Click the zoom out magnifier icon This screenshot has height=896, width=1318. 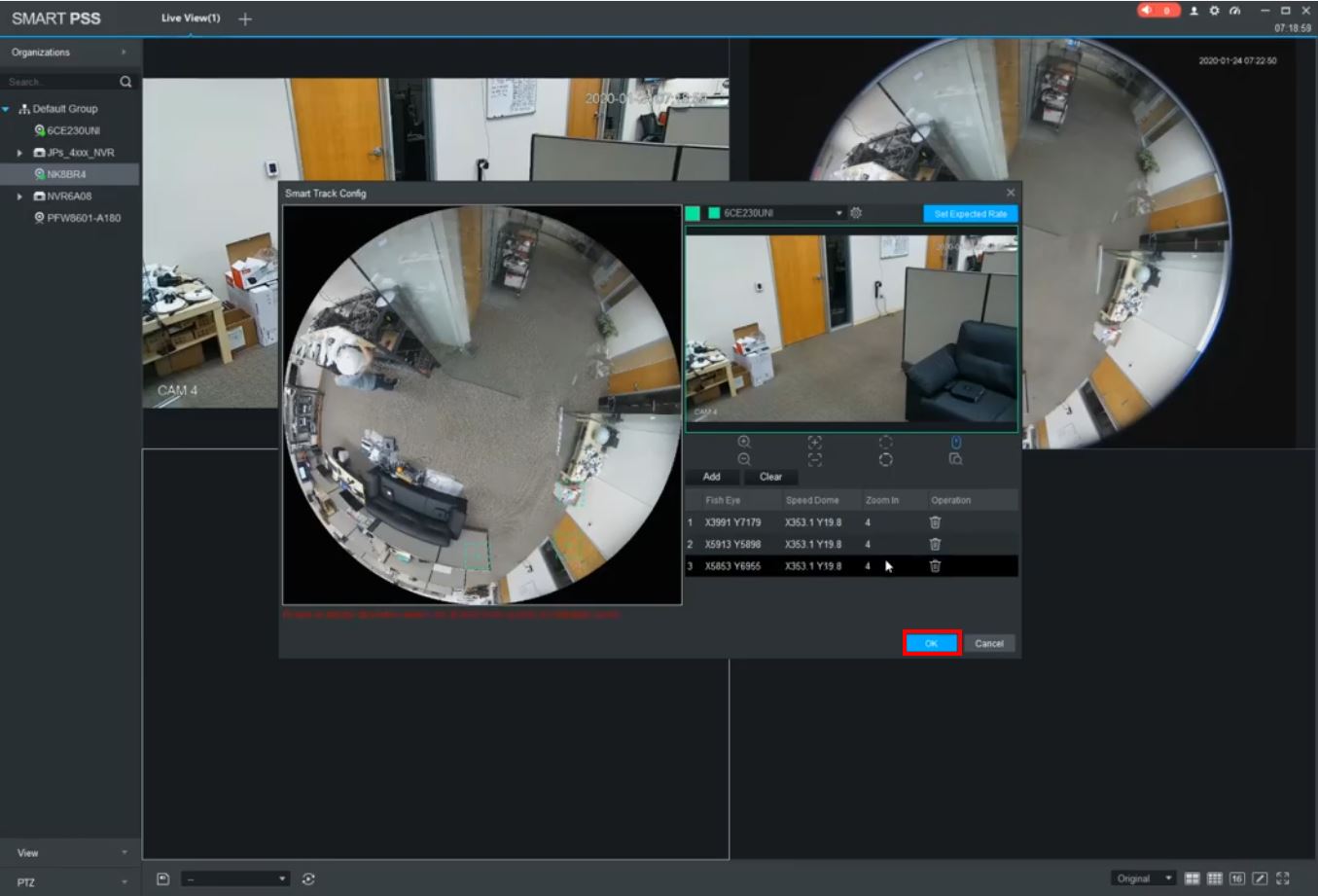744,459
